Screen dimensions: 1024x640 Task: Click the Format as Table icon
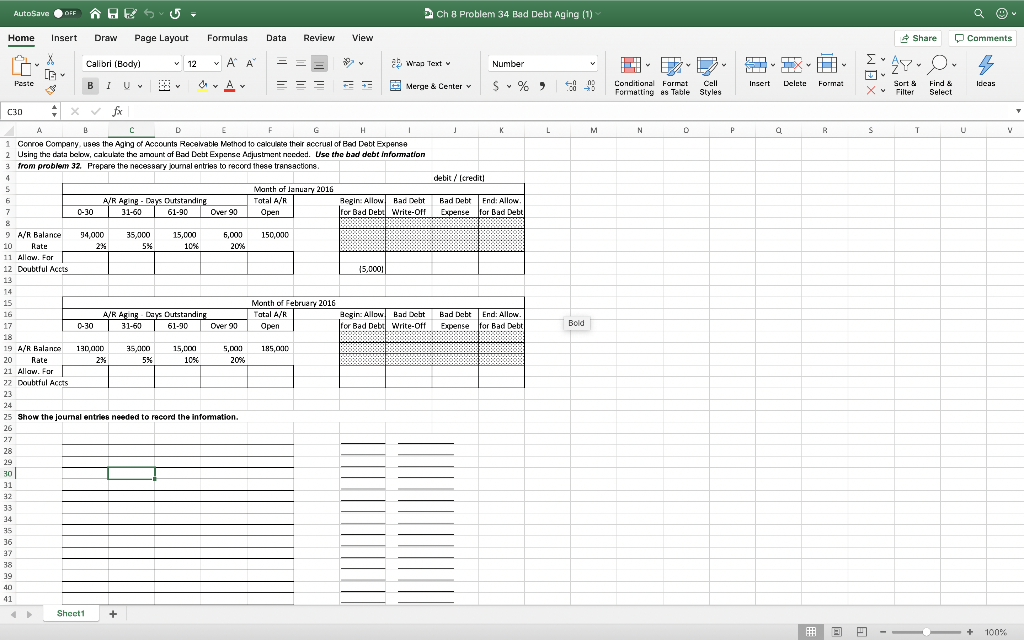point(671,65)
